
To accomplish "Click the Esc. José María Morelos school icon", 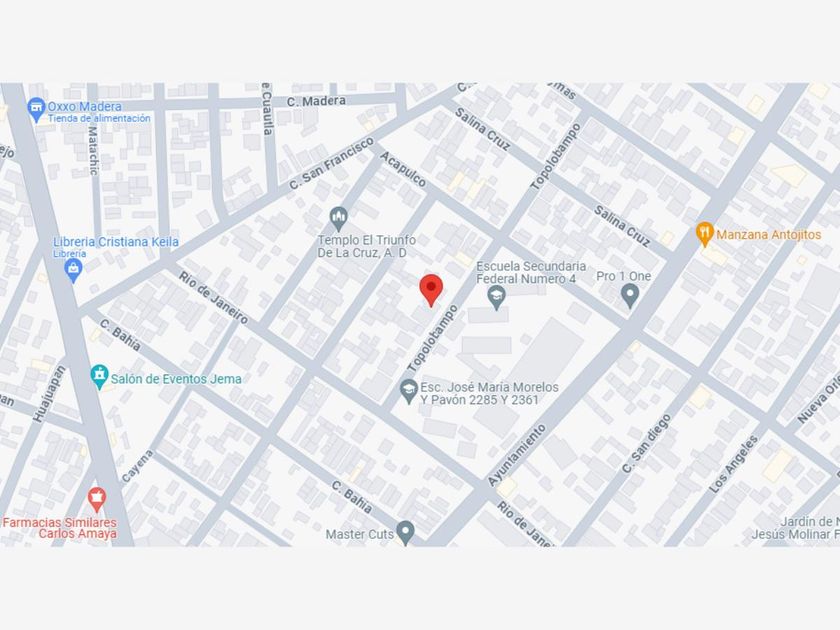I will pos(409,392).
